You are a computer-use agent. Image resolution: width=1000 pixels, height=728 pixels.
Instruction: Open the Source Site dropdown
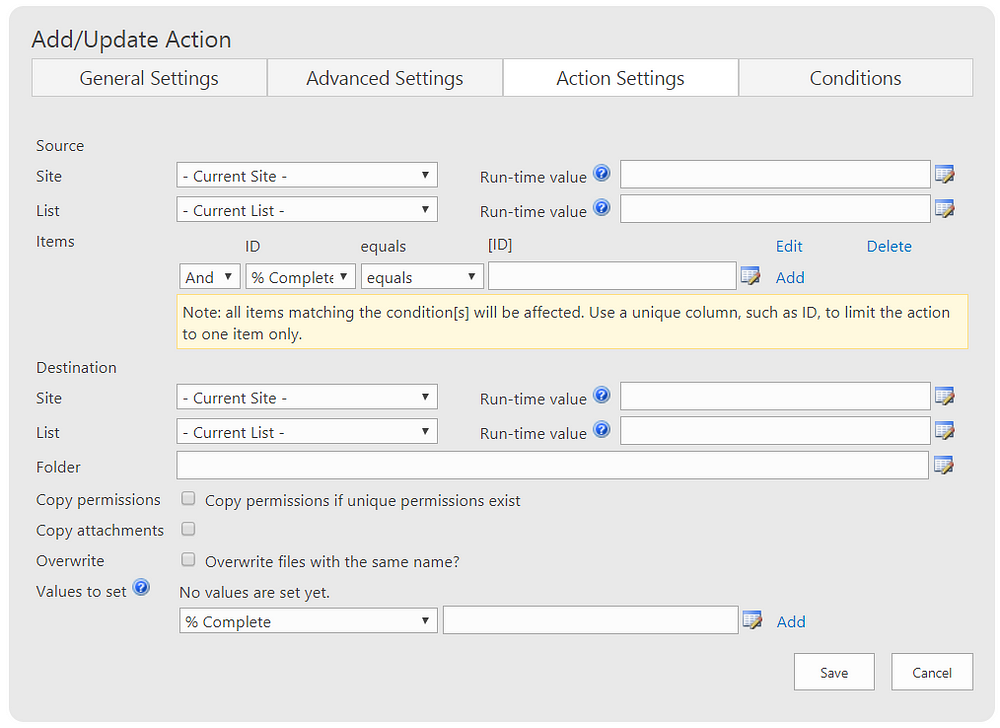307,175
